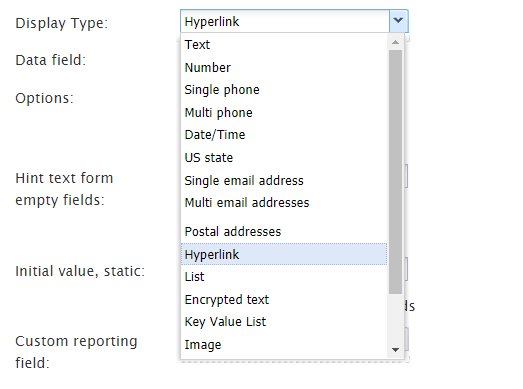Select Encrypted text option
Viewport: 523px width, 389px height.
pyautogui.click(x=284, y=299)
